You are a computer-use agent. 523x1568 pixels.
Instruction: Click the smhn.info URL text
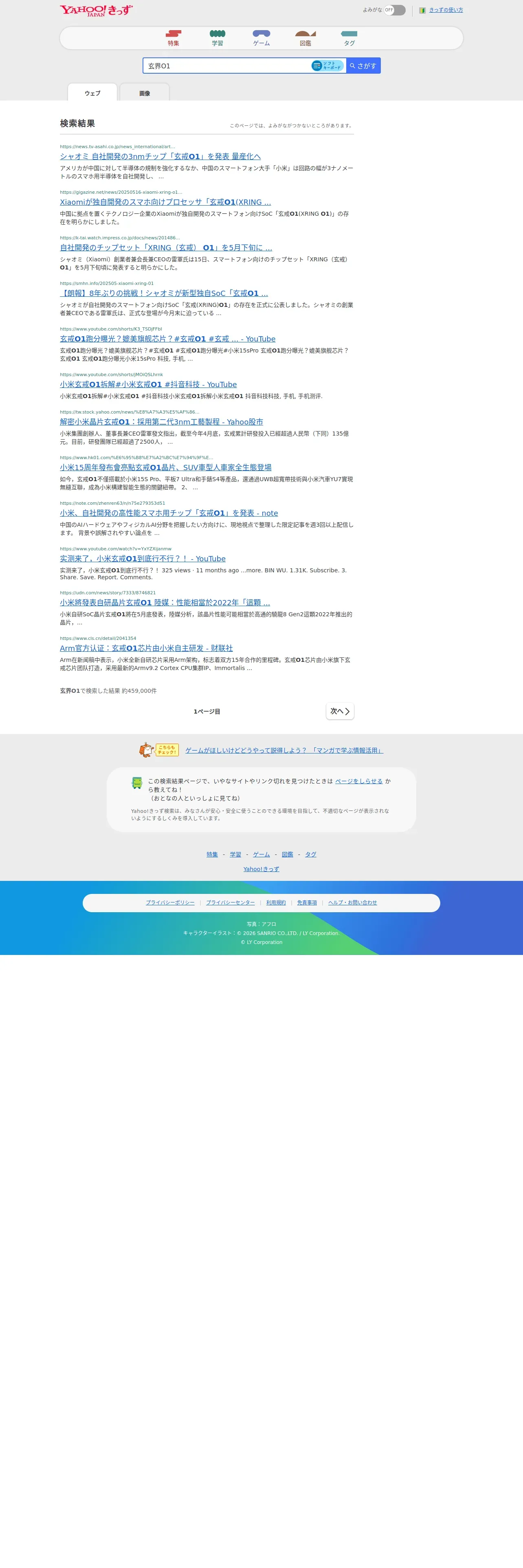[x=107, y=284]
